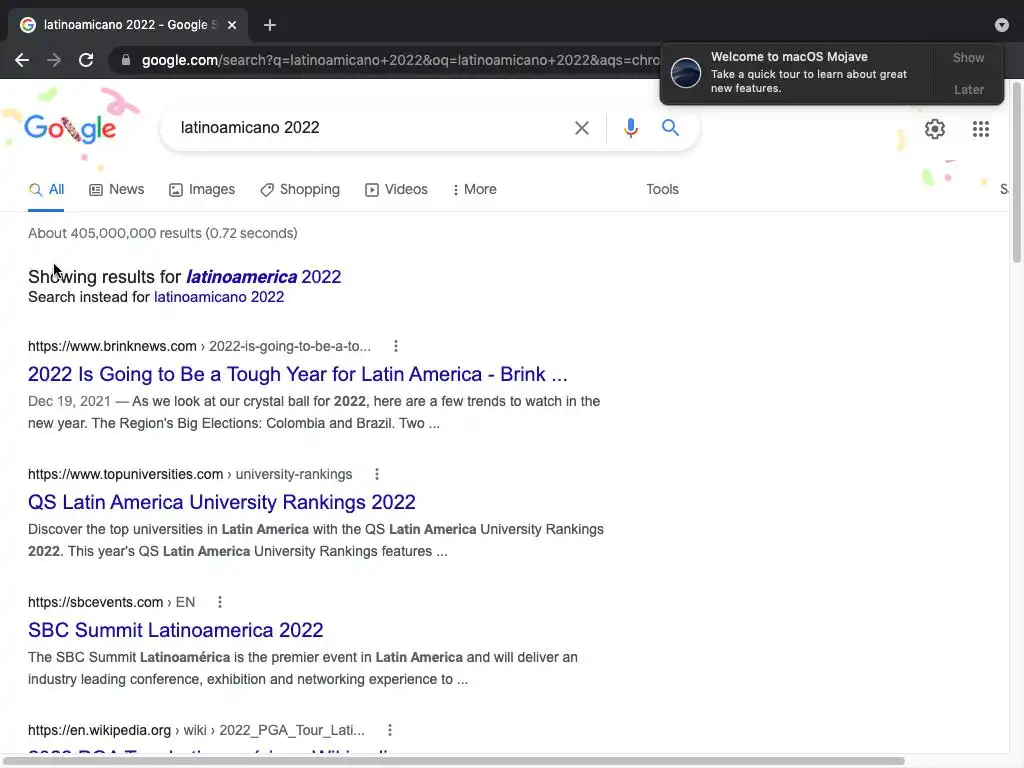Viewport: 1024px width, 768px height.
Task: Click the Welcome to macOS Mojave title
Action: pos(789,57)
